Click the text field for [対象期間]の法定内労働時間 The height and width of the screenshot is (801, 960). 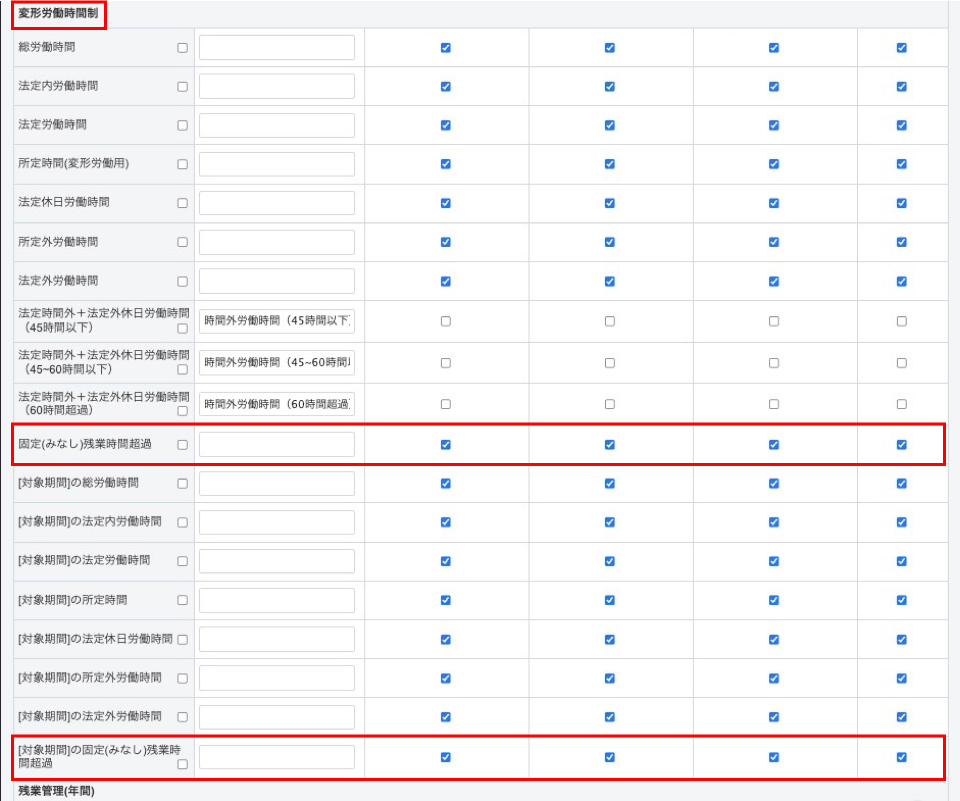tap(277, 523)
